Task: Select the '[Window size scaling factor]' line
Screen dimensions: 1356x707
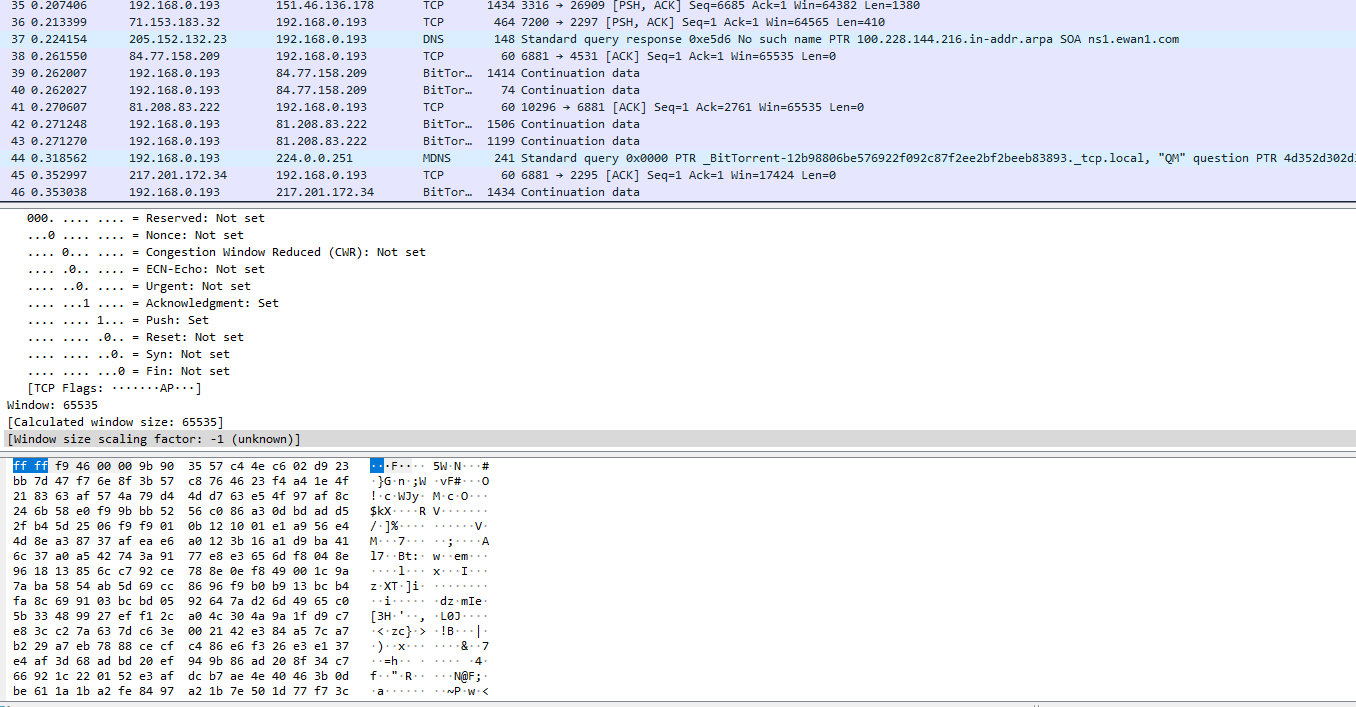Action: coord(150,438)
